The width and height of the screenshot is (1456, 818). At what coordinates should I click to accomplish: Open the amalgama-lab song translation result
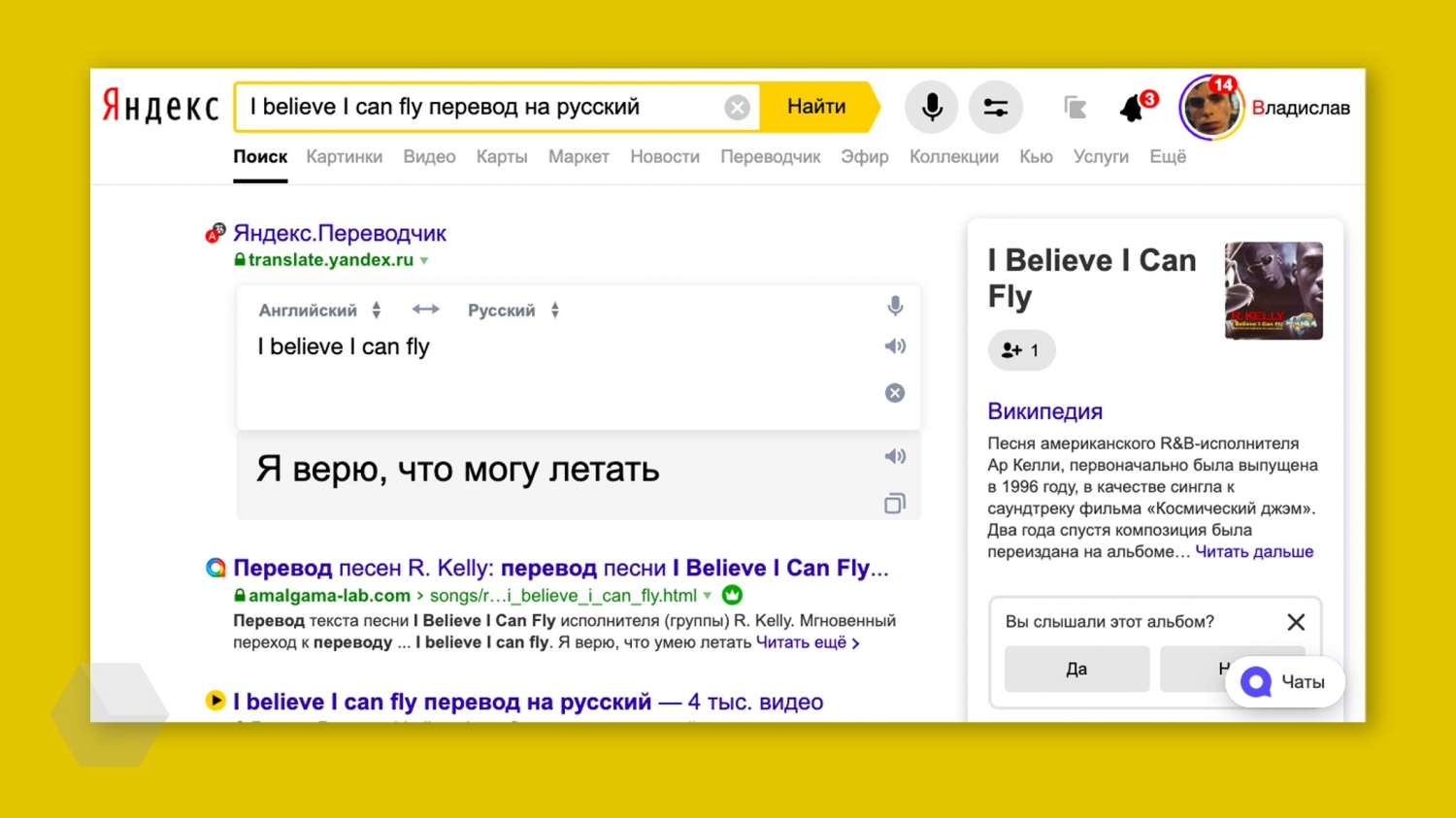(561, 568)
